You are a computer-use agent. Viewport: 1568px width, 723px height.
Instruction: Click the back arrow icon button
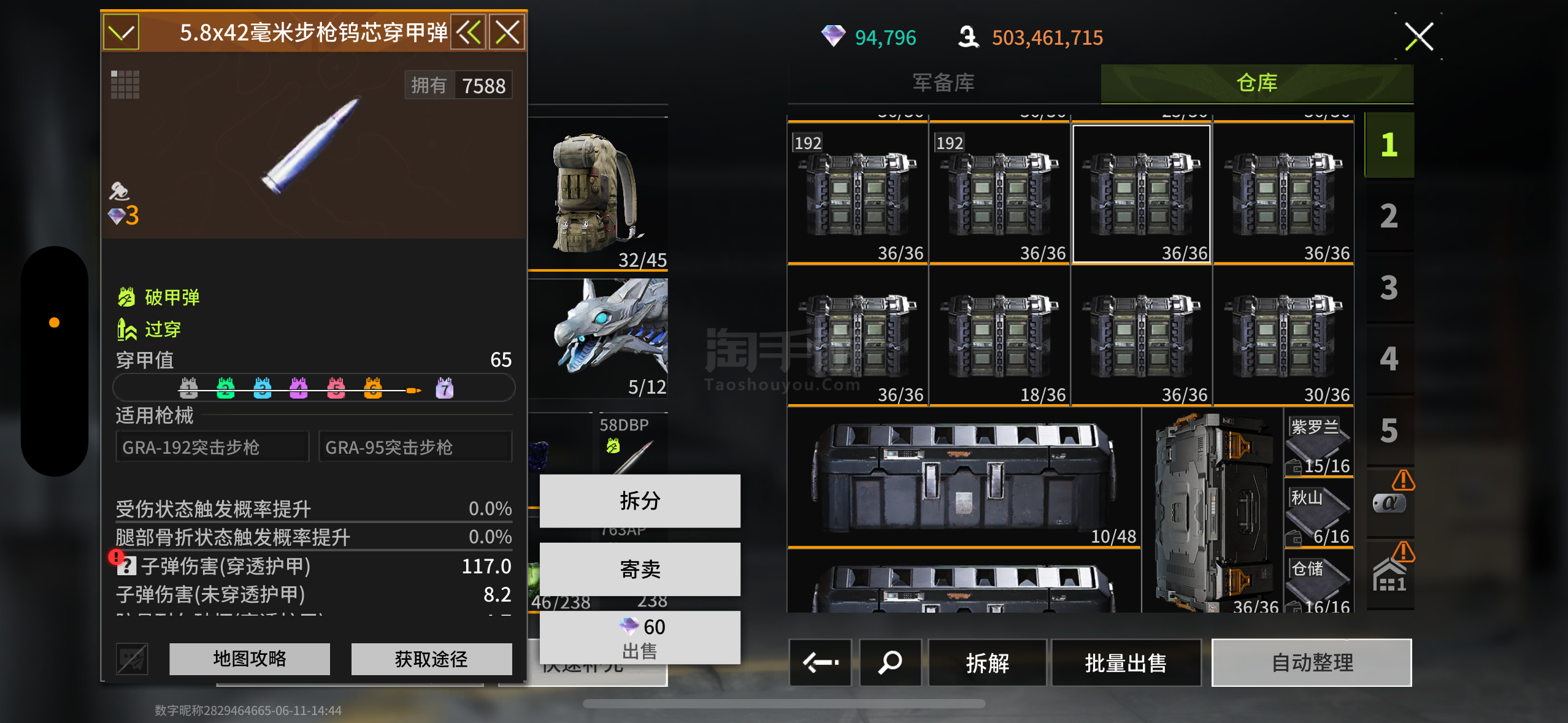click(820, 662)
